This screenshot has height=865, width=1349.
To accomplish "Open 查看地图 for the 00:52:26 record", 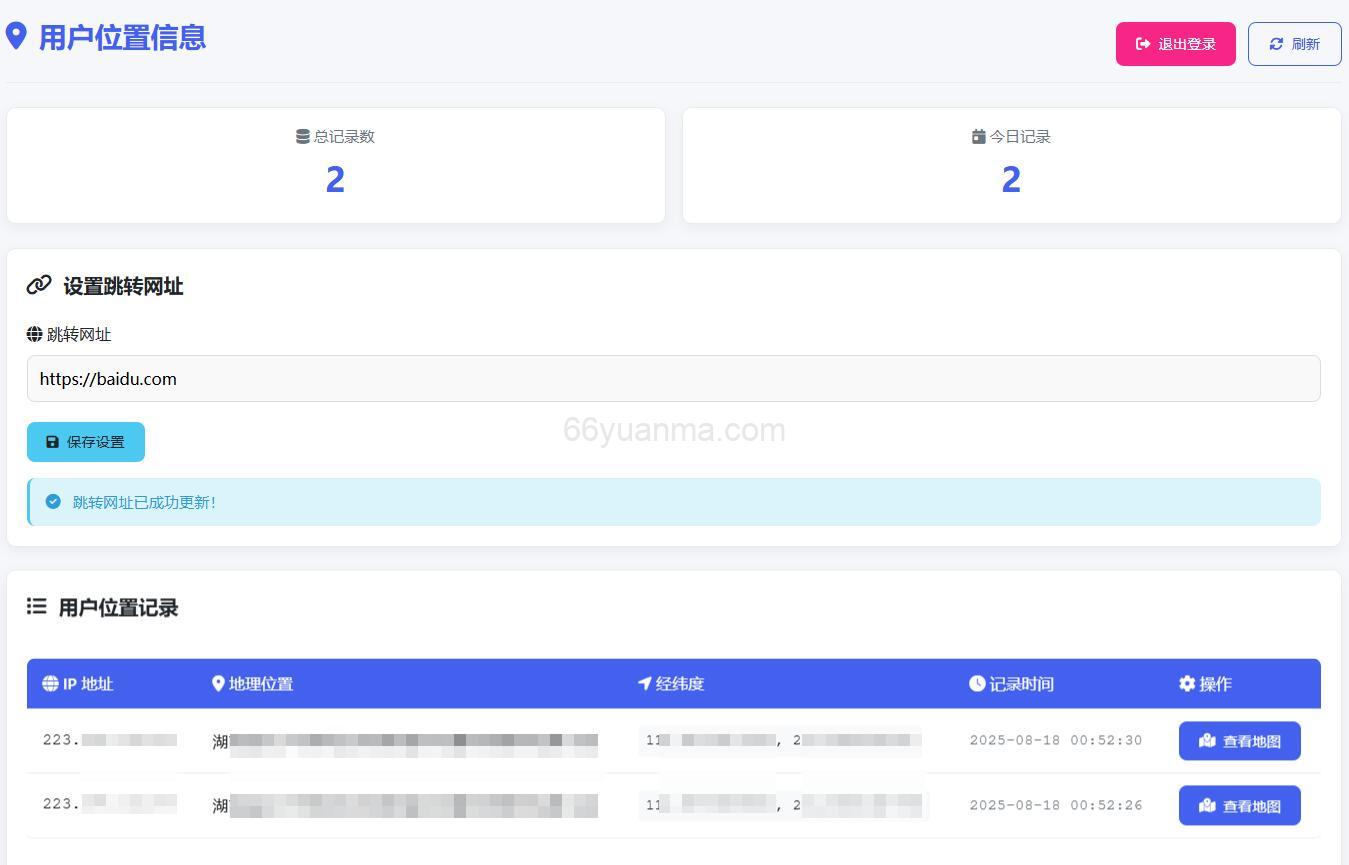I will click(1239, 806).
